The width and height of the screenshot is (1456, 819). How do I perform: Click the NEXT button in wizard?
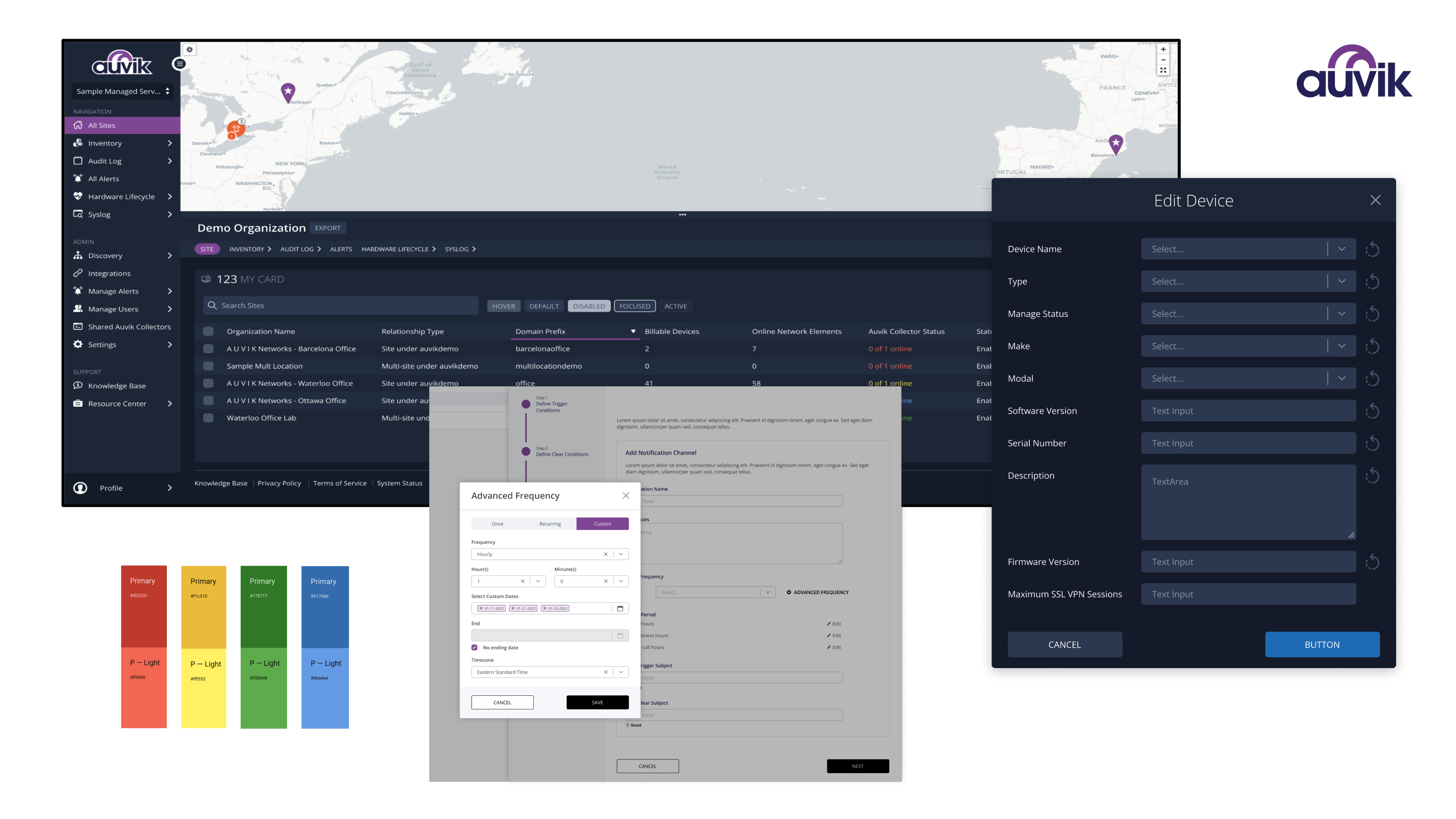click(x=857, y=766)
